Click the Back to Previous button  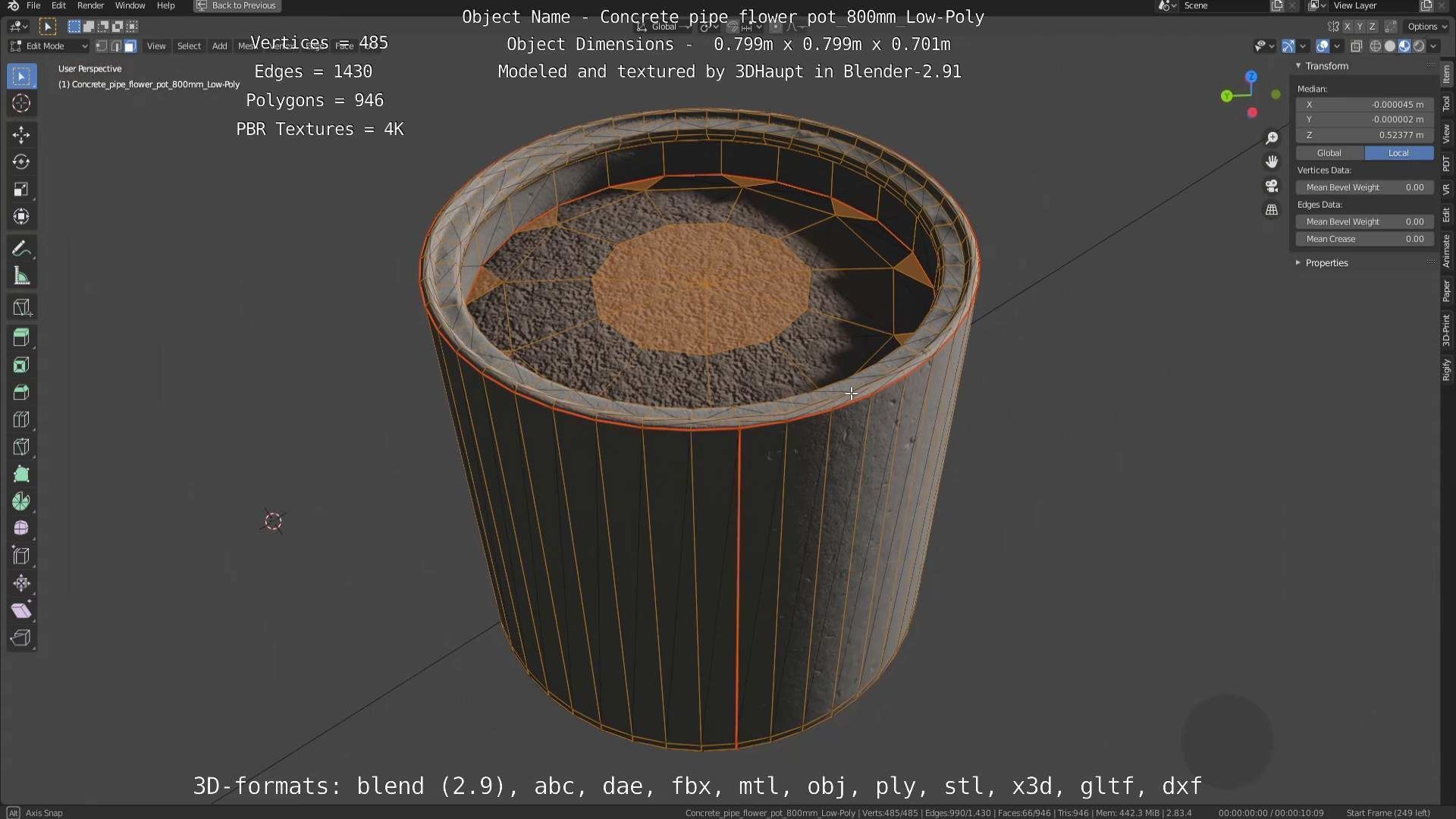(x=237, y=5)
